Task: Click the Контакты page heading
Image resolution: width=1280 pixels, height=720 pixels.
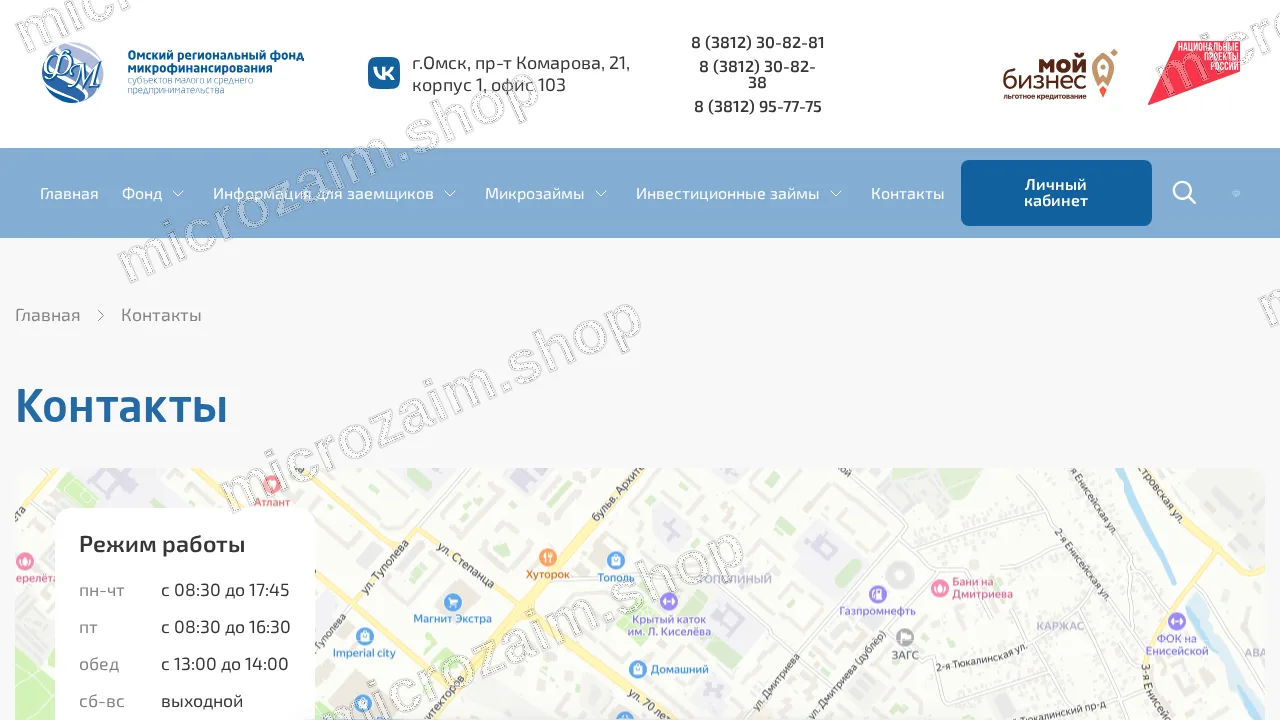Action: [x=122, y=406]
